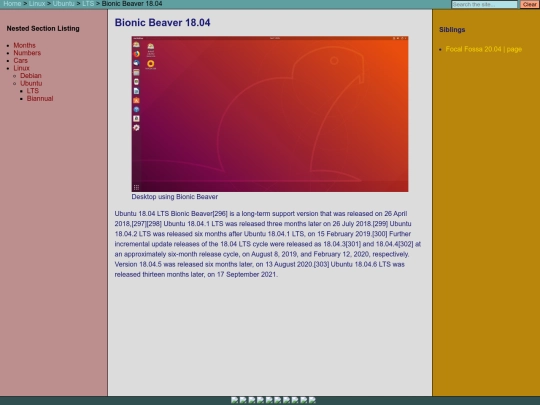Open Cars in the Nested Section Listing

coord(20,61)
